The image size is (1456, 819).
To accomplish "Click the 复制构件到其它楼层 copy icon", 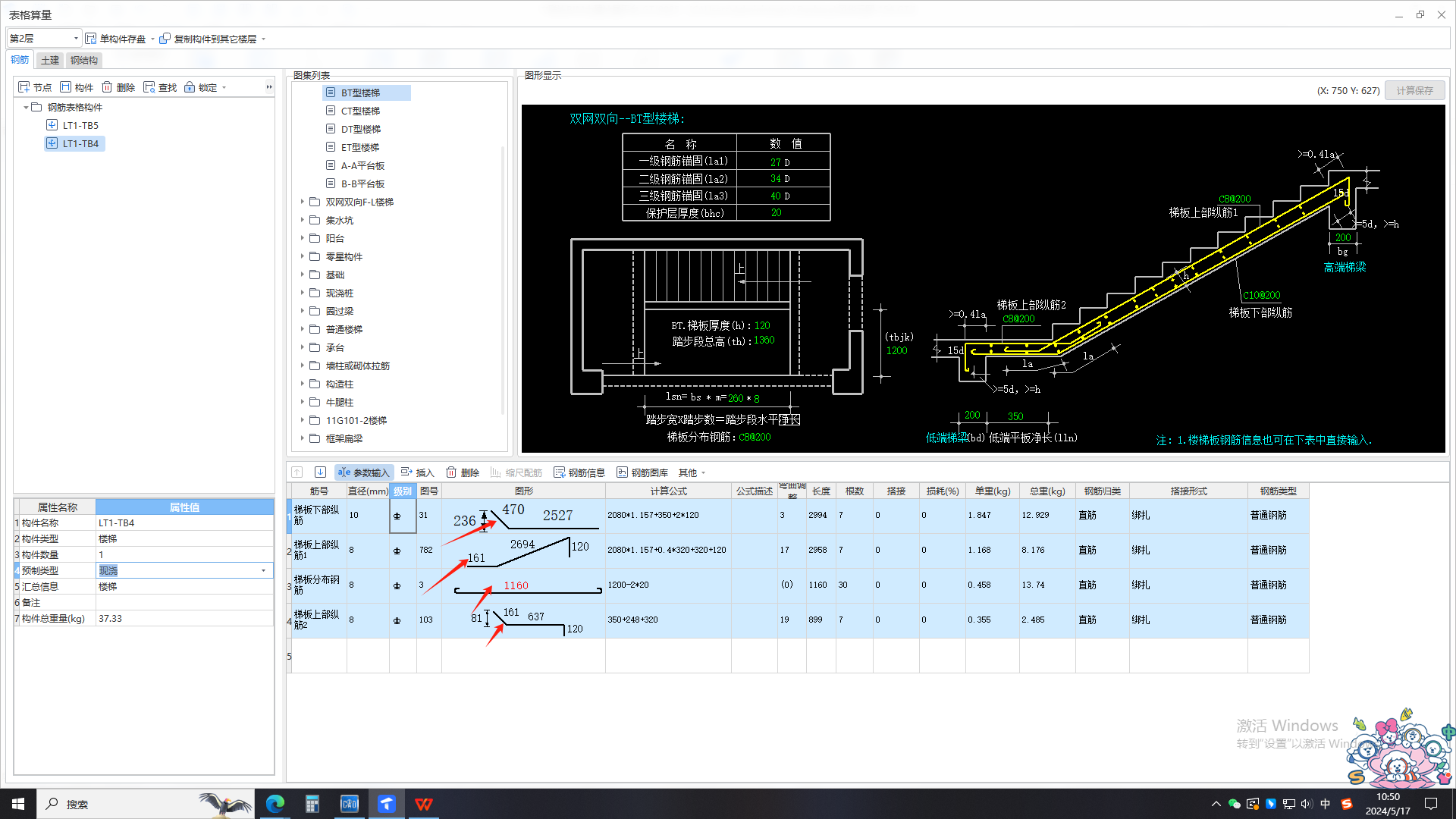I will pos(165,39).
